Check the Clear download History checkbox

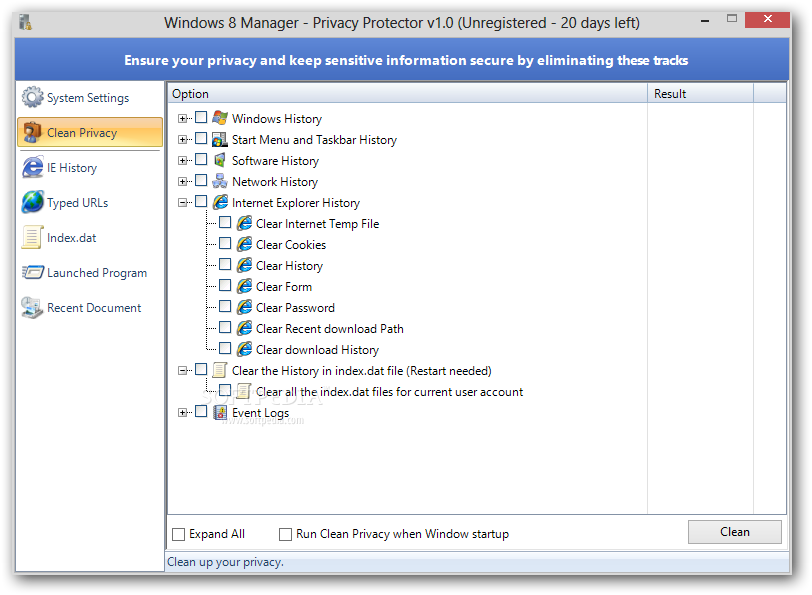pos(225,349)
